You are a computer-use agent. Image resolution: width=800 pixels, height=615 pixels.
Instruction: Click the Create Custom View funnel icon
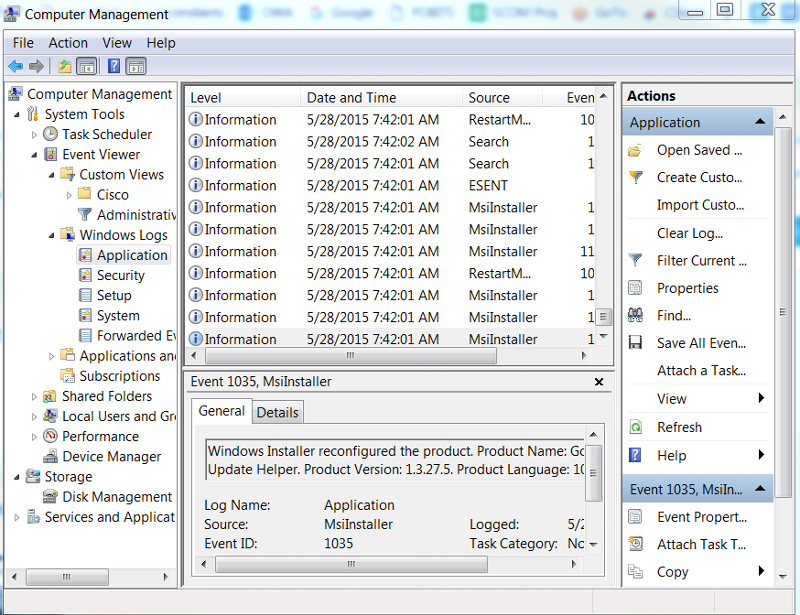(x=636, y=177)
